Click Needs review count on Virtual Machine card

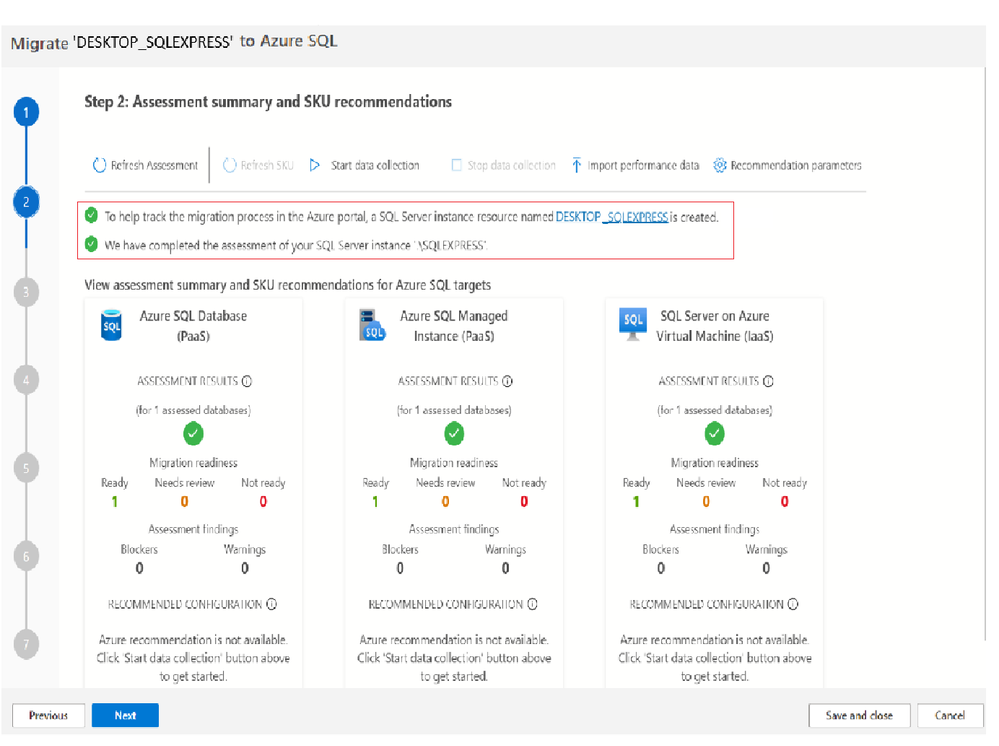click(x=707, y=503)
